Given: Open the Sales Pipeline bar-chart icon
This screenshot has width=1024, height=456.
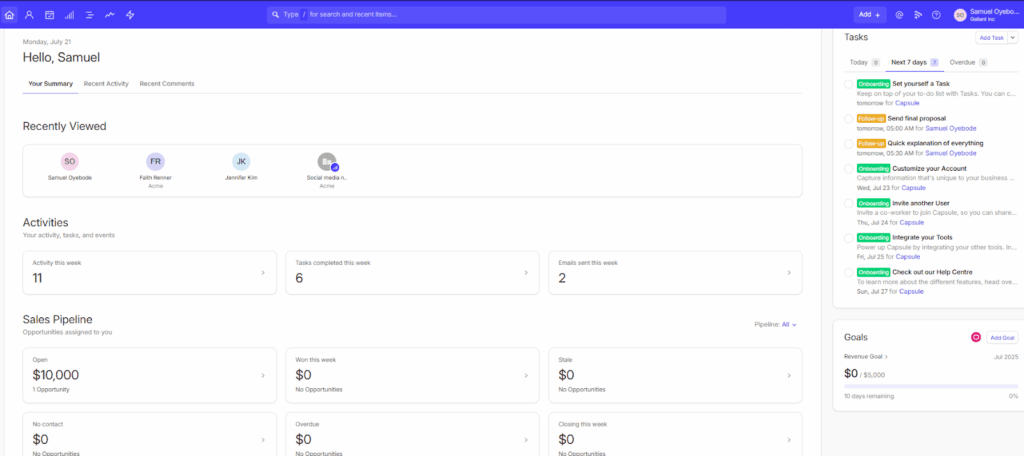Looking at the screenshot, I should (x=69, y=15).
